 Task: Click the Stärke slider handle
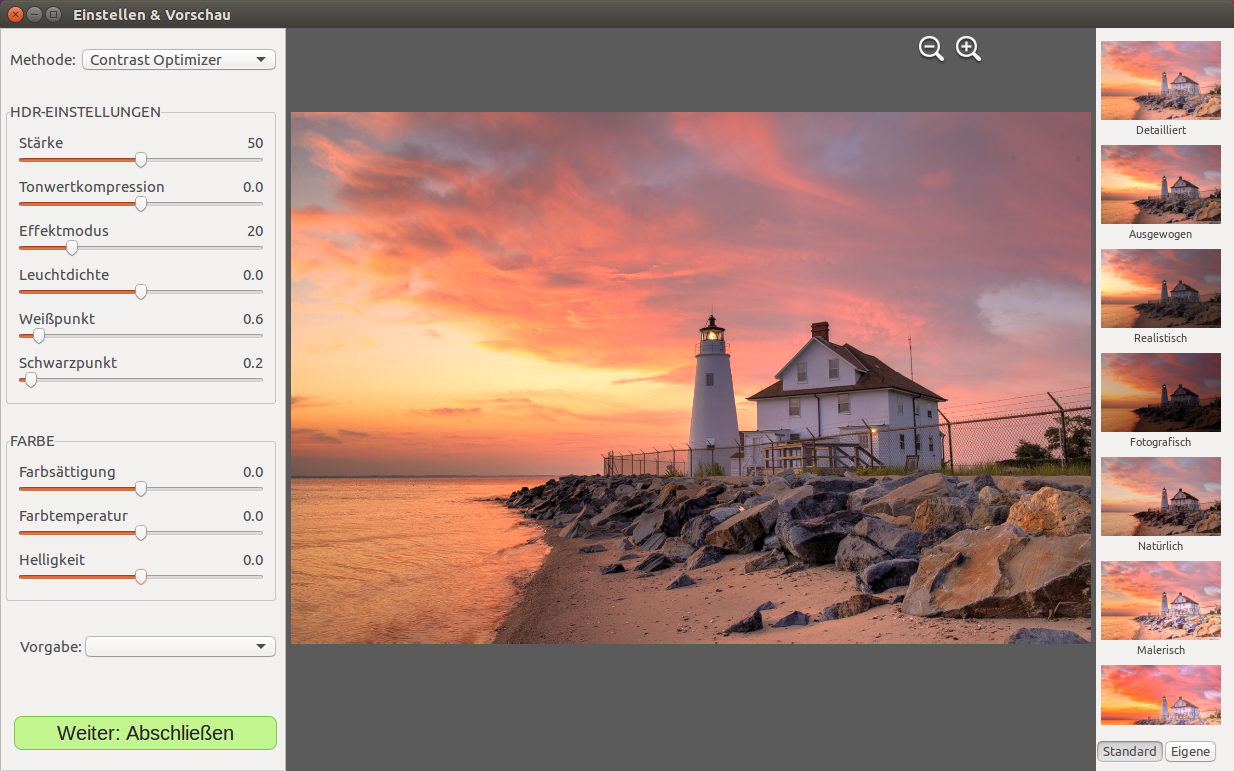(x=141, y=159)
